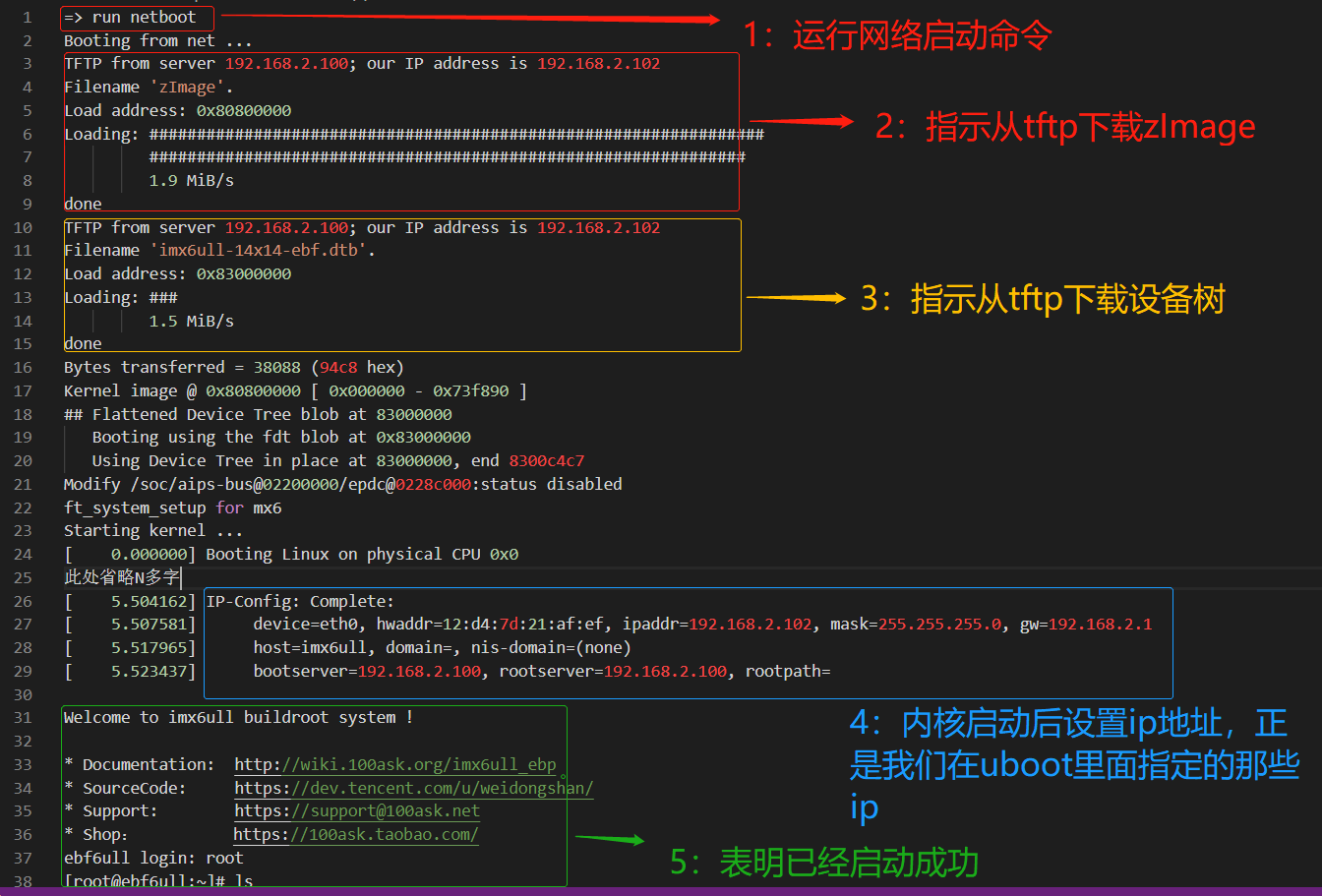Click line number 7 in the gutter

coord(28,156)
